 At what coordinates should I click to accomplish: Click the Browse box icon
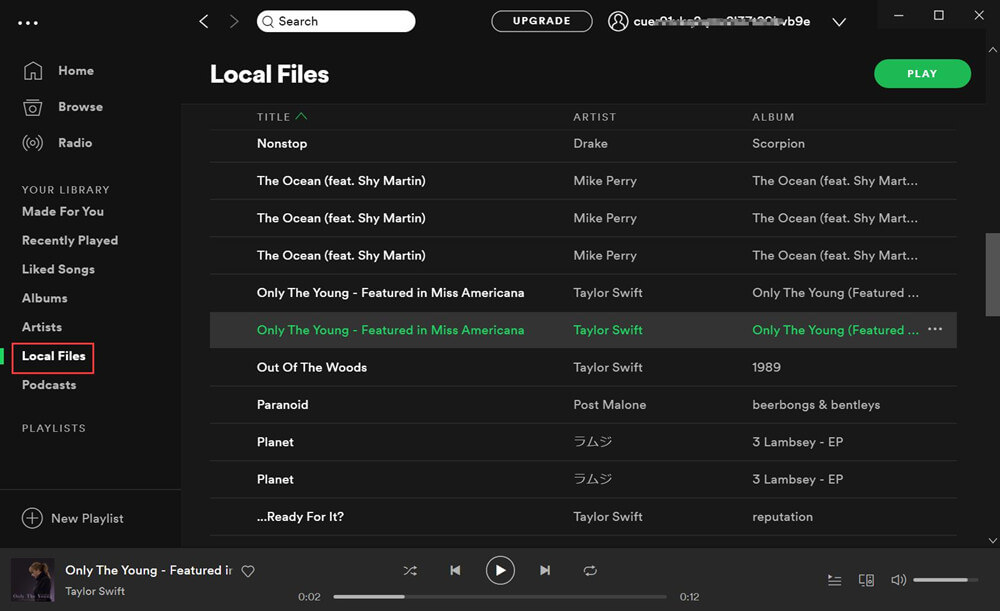33,107
